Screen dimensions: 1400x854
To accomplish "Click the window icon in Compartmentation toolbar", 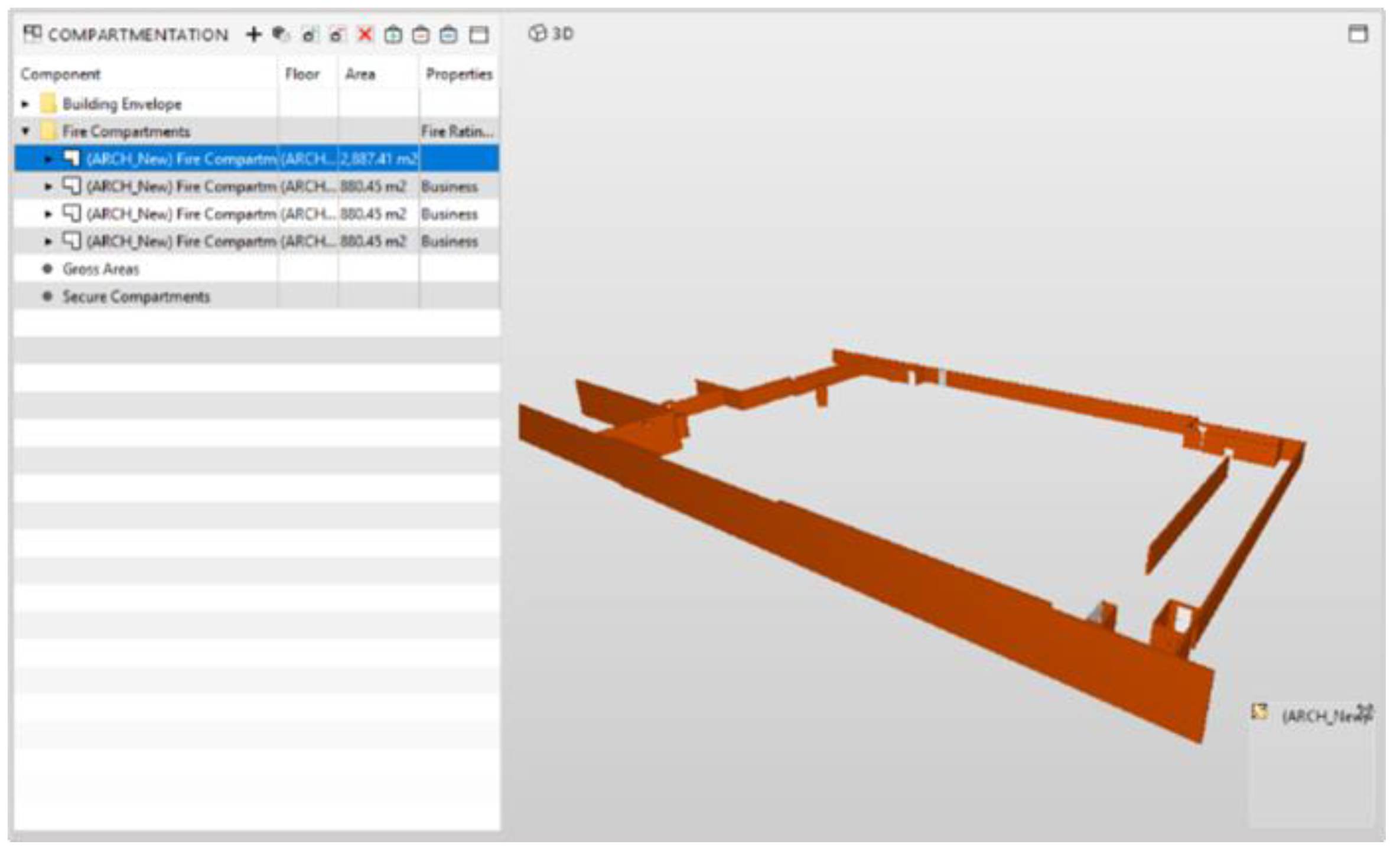I will [x=478, y=35].
